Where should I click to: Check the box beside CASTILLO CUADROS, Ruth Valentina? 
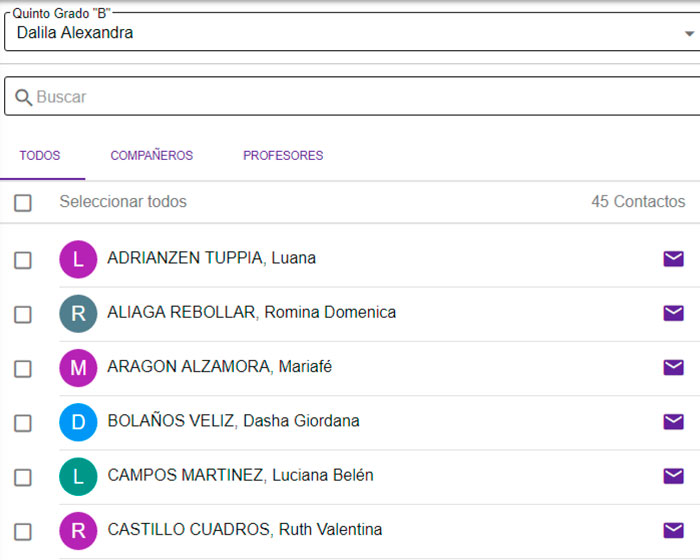coord(23,531)
